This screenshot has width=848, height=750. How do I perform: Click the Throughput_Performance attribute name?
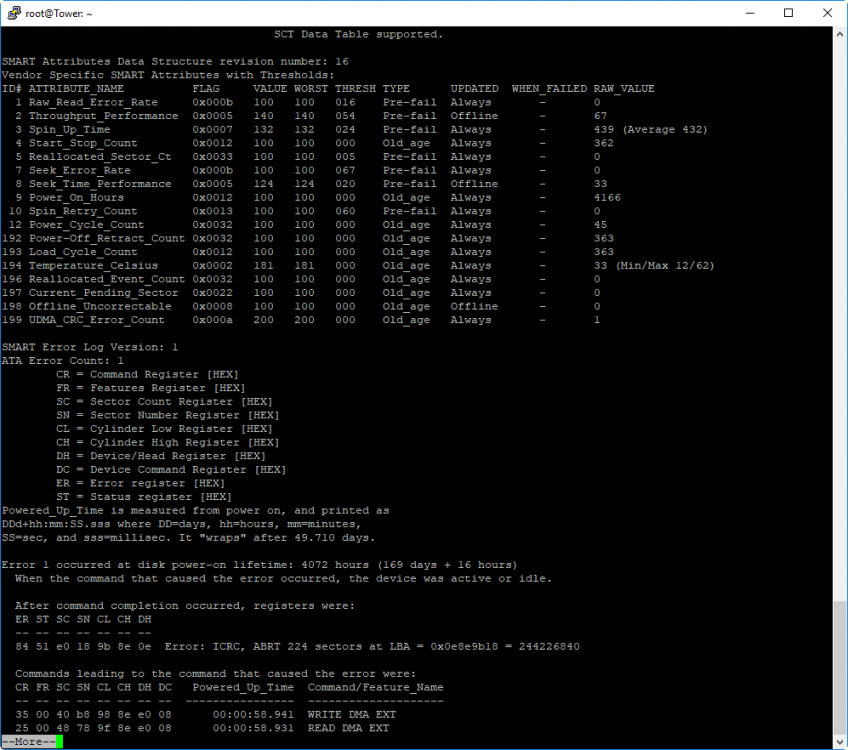103,116
